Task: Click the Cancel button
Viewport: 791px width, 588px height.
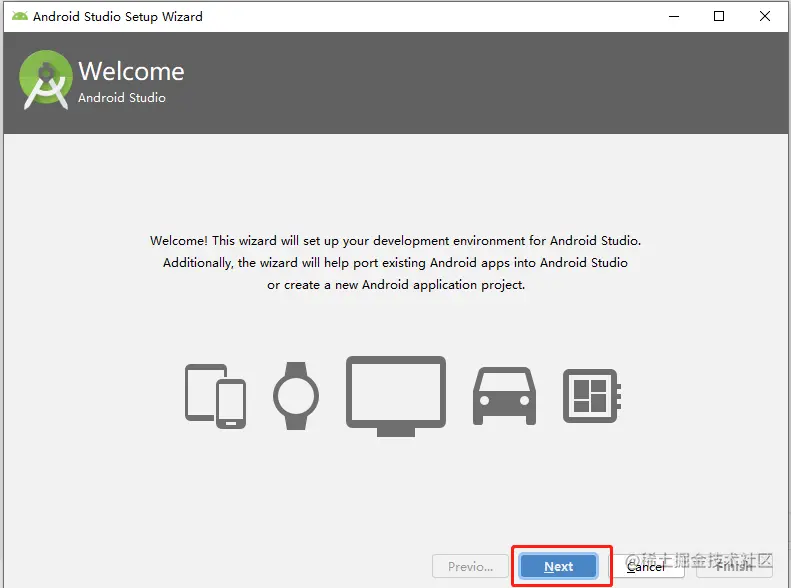Action: point(646,566)
